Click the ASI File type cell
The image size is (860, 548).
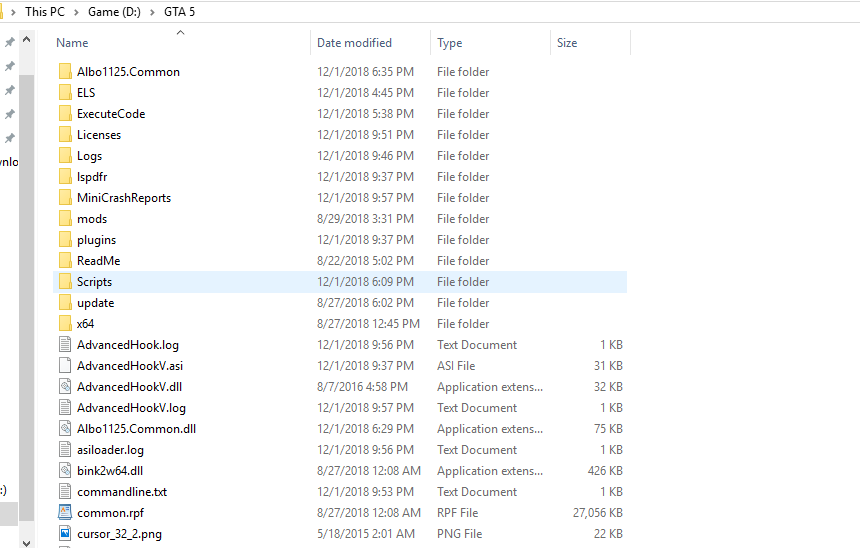click(x=456, y=365)
